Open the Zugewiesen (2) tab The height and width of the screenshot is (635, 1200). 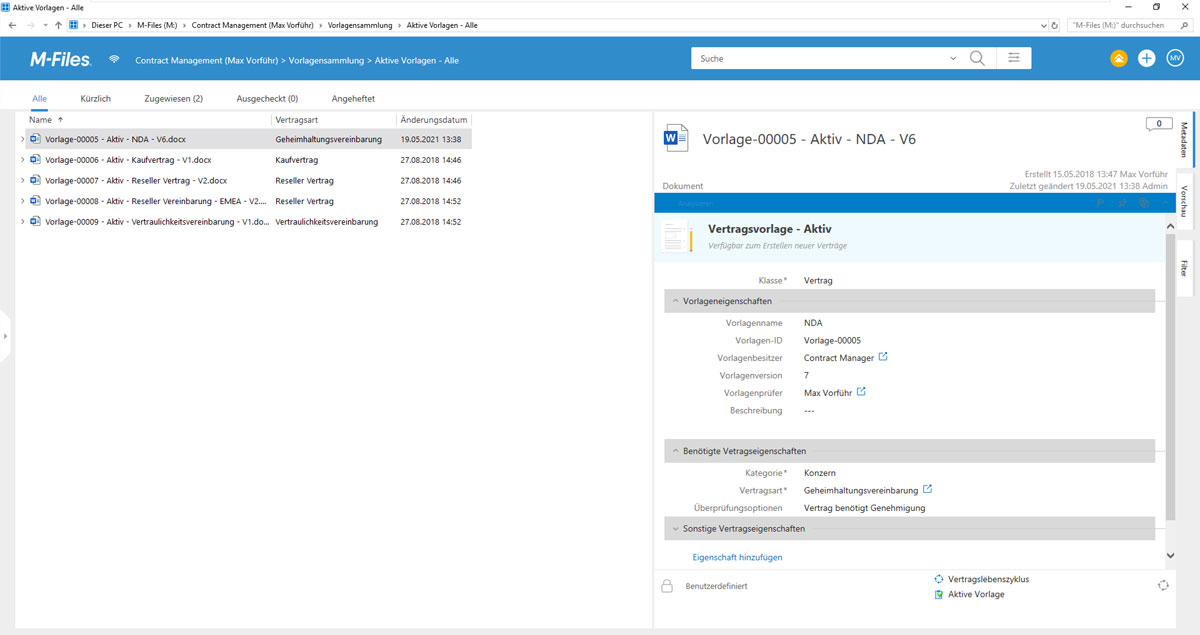(173, 99)
